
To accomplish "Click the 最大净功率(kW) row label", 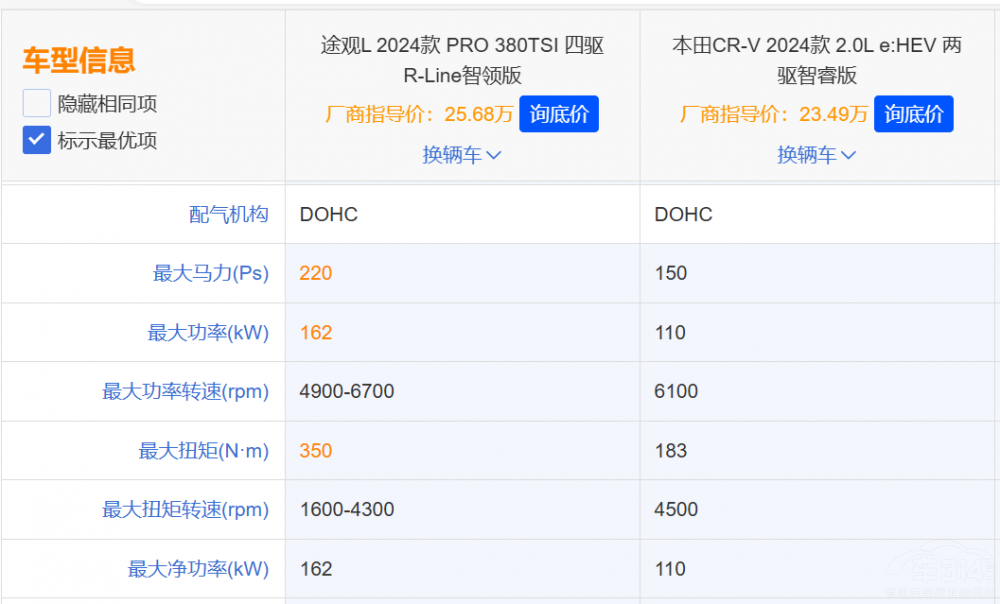I will pos(198,569).
